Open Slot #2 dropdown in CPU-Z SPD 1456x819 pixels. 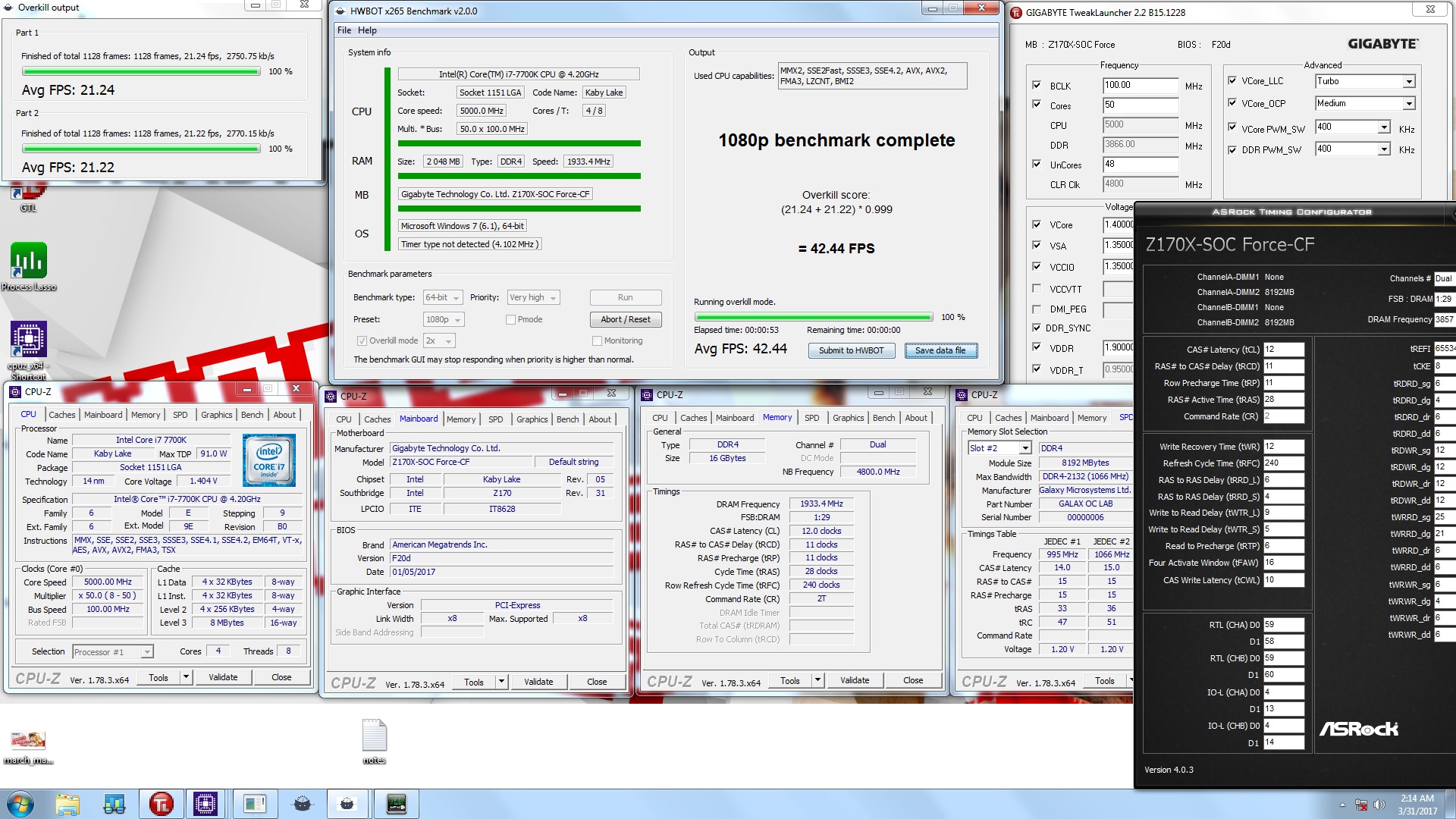[999, 448]
